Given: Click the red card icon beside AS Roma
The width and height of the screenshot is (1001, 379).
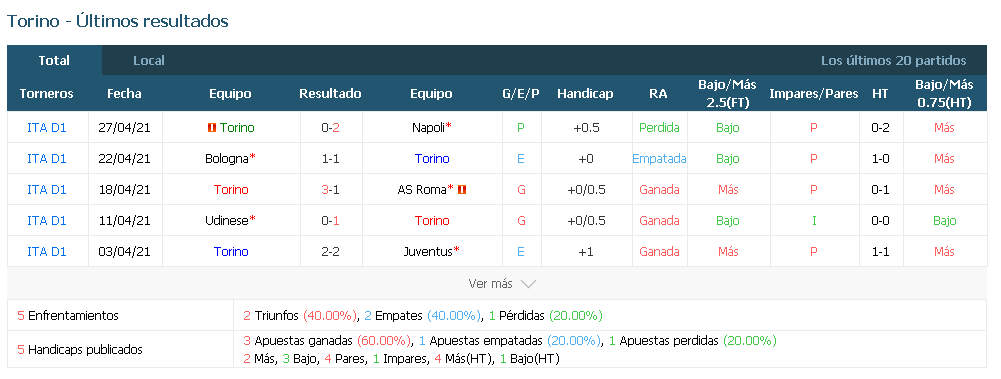Looking at the screenshot, I should point(462,190).
